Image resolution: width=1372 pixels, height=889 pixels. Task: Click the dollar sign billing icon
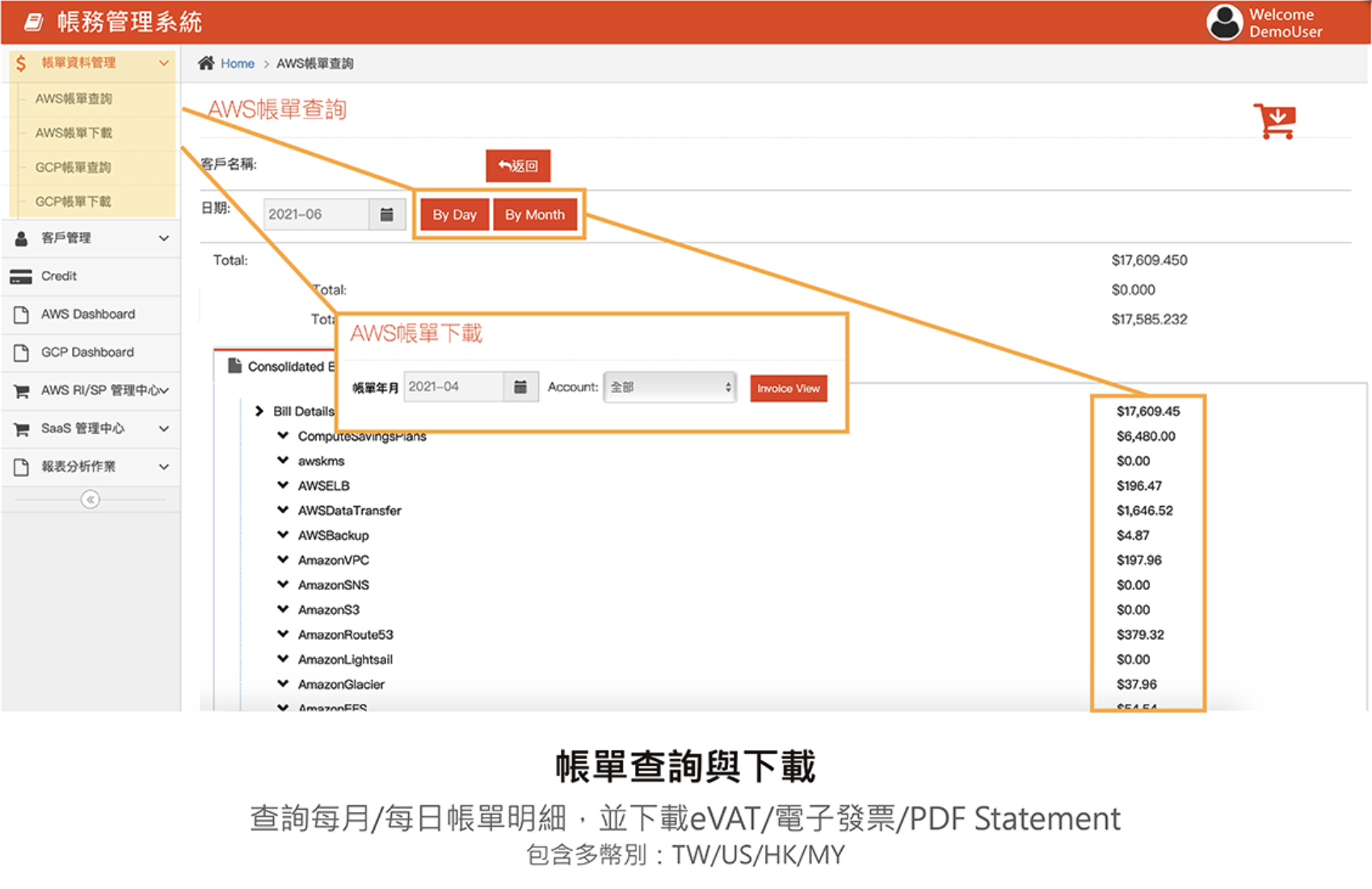point(21,63)
